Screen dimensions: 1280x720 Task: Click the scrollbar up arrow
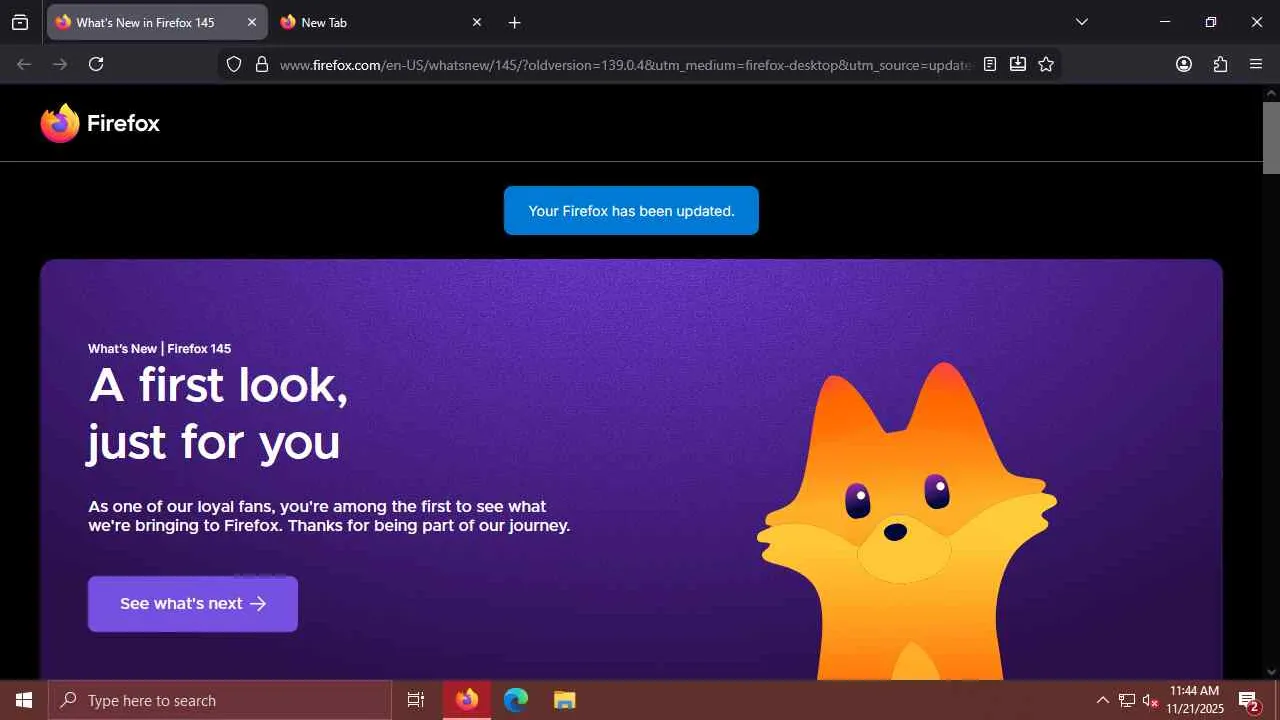click(x=1271, y=92)
